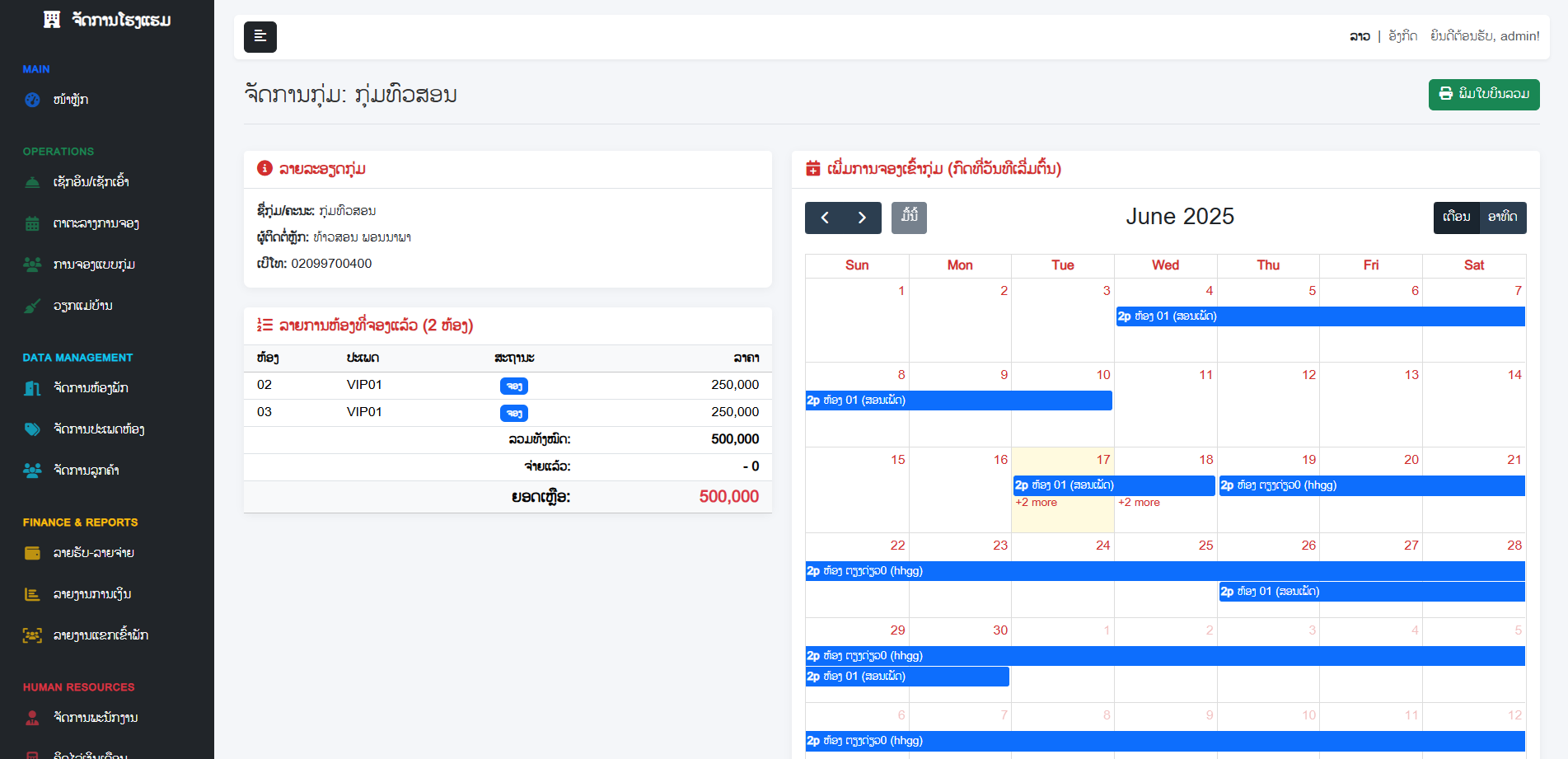Open the financial report menu item

coord(92,594)
